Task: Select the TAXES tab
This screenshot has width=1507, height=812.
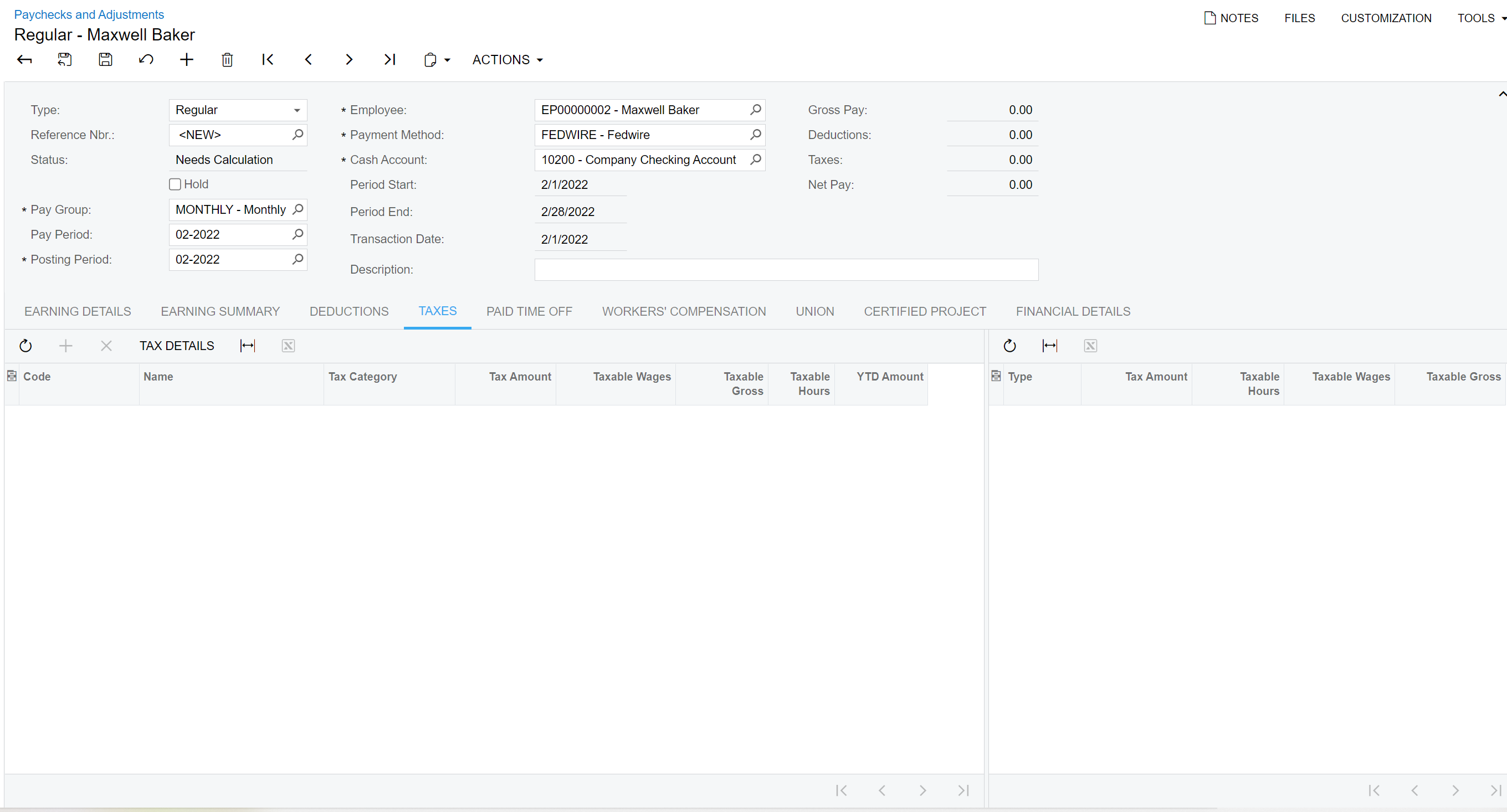Action: (438, 311)
